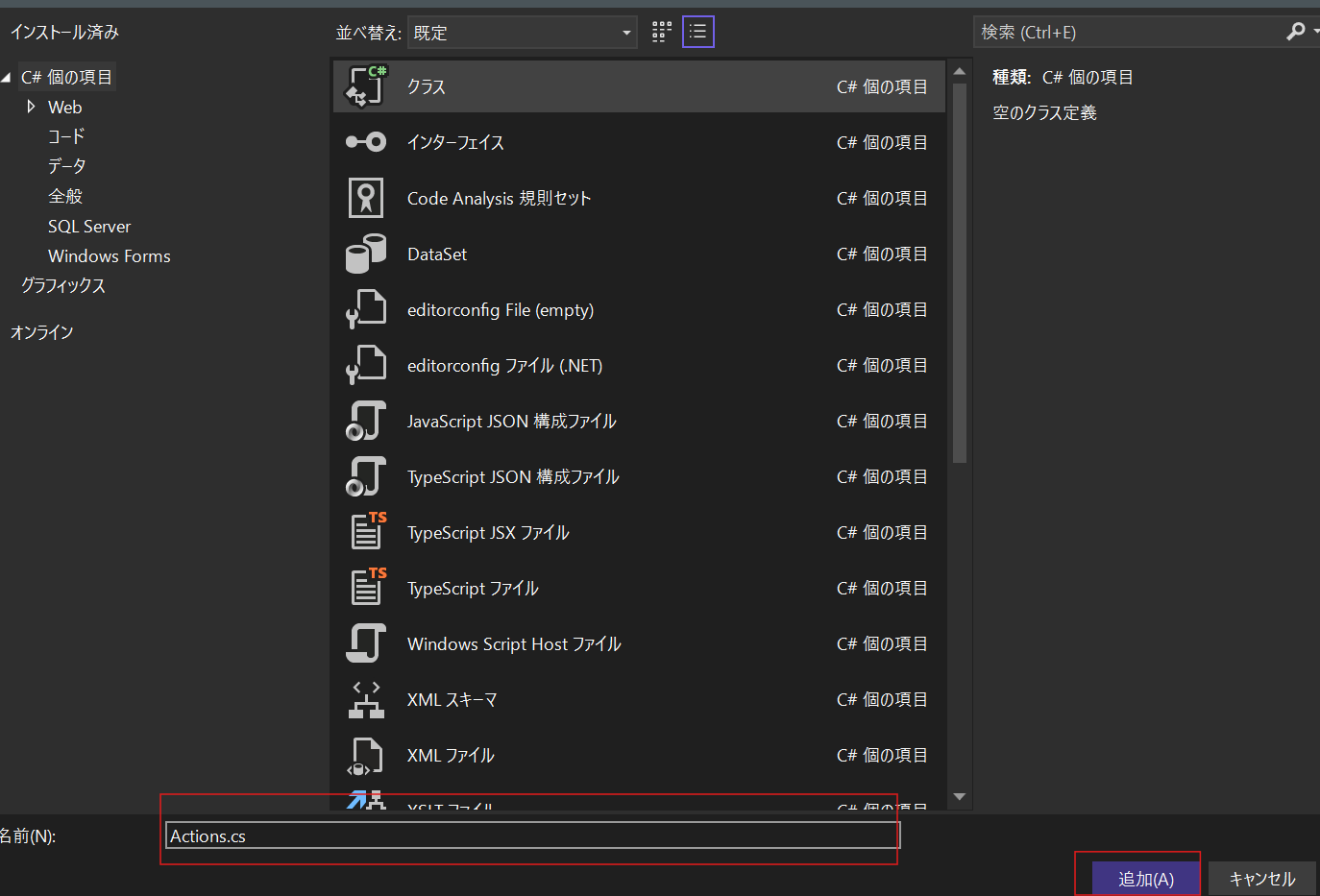Click the editorconfig ファイル (.NET) icon
The image size is (1320, 896).
365,365
